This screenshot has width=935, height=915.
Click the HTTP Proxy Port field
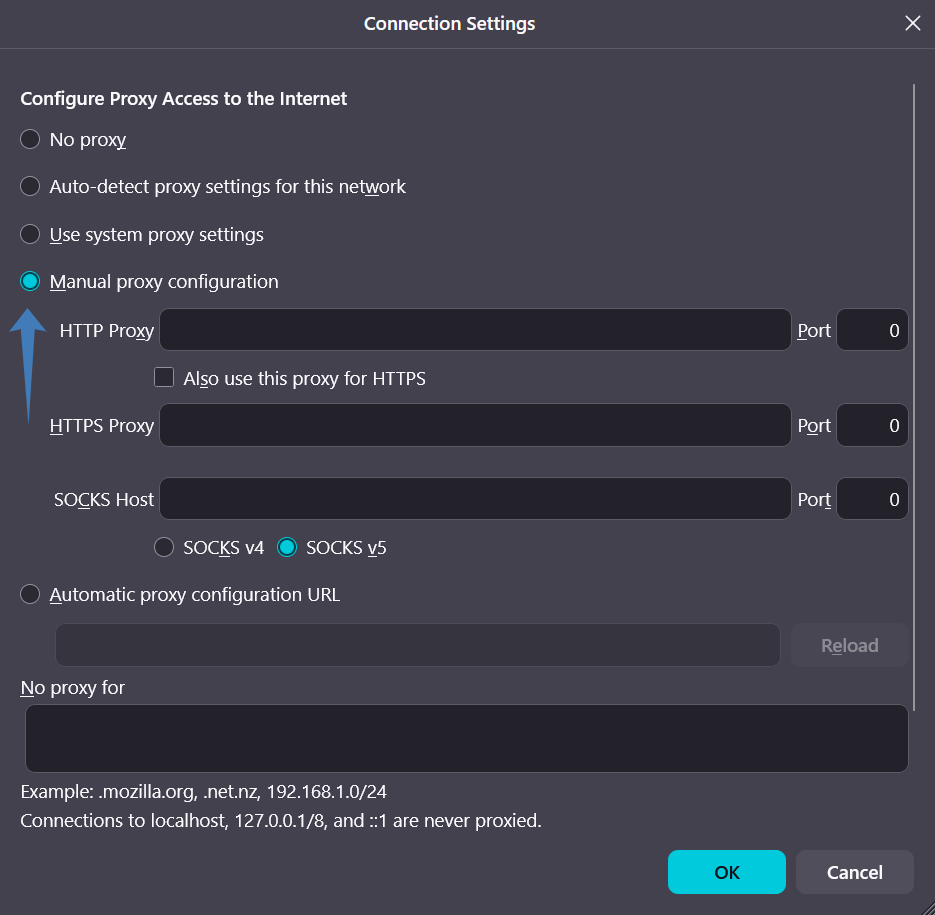[x=871, y=330]
